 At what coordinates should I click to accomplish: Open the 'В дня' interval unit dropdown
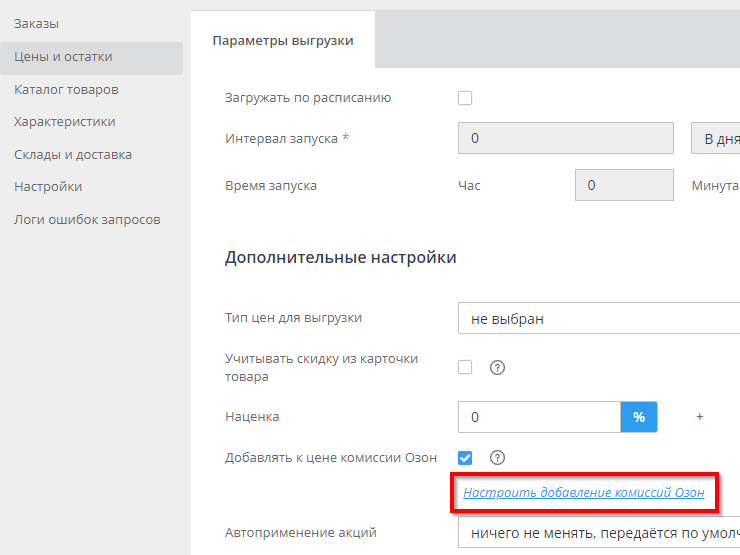[x=715, y=138]
